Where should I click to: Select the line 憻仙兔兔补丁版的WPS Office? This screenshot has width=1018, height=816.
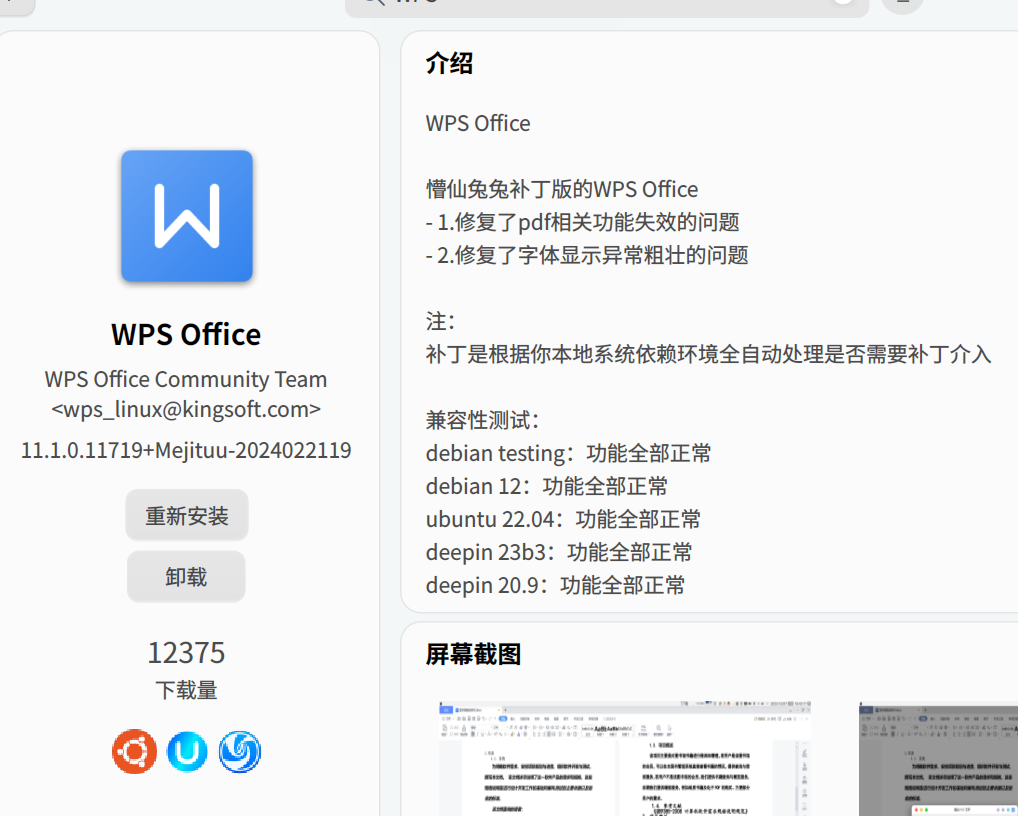point(562,189)
